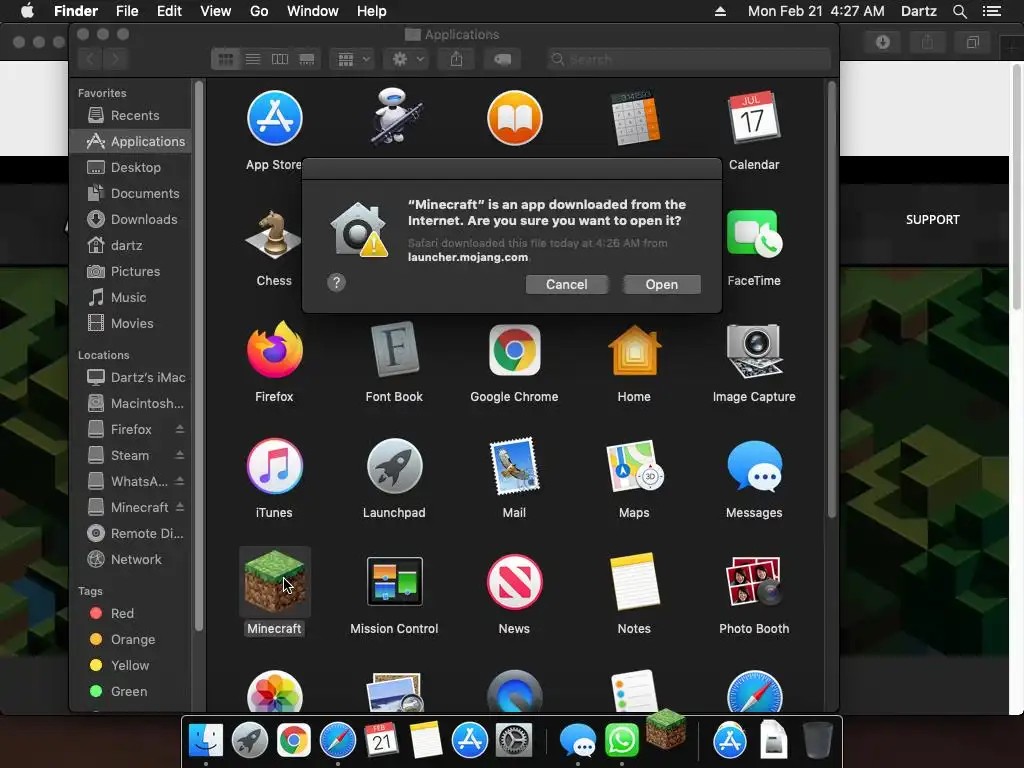Select the News application icon
The image size is (1024, 768).
[515, 581]
